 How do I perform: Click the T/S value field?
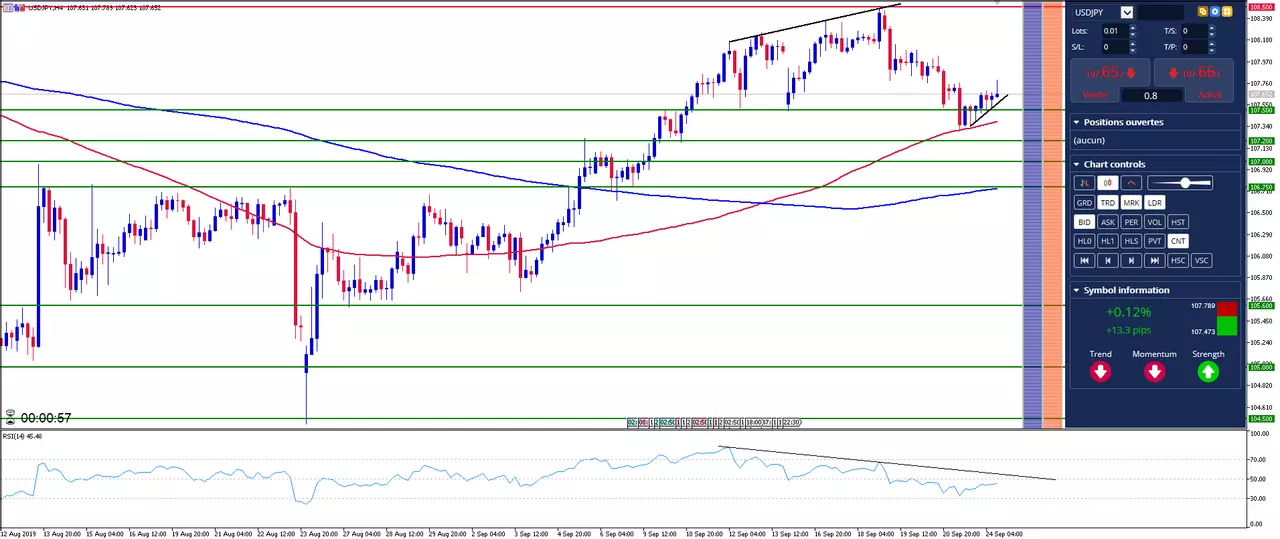[1194, 31]
